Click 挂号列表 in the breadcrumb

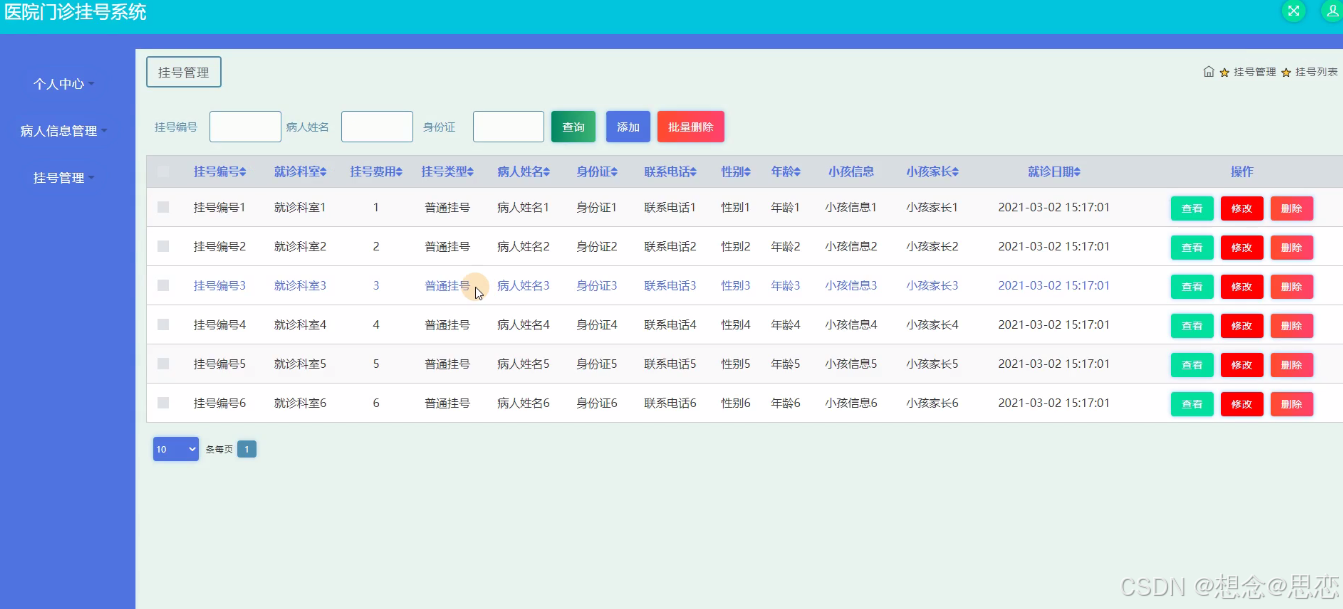pyautogui.click(x=1317, y=72)
